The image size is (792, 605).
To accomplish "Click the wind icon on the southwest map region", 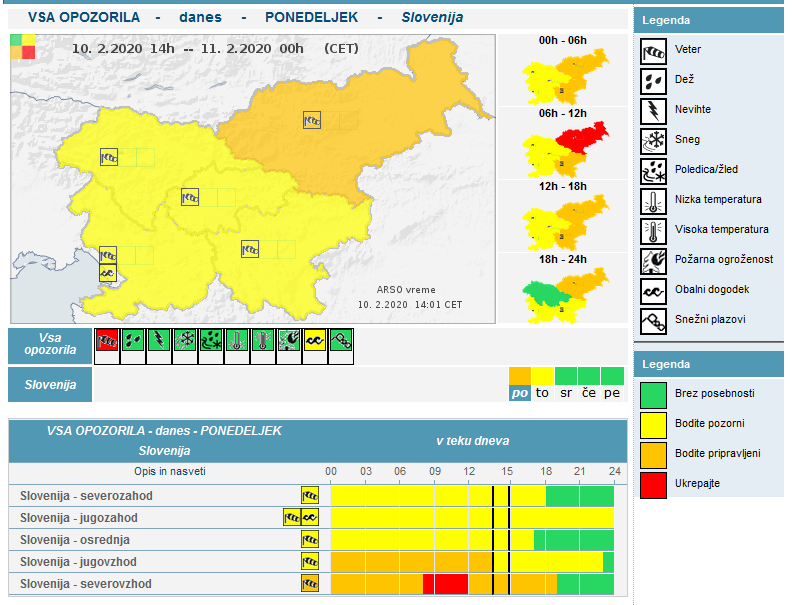I will [108, 255].
